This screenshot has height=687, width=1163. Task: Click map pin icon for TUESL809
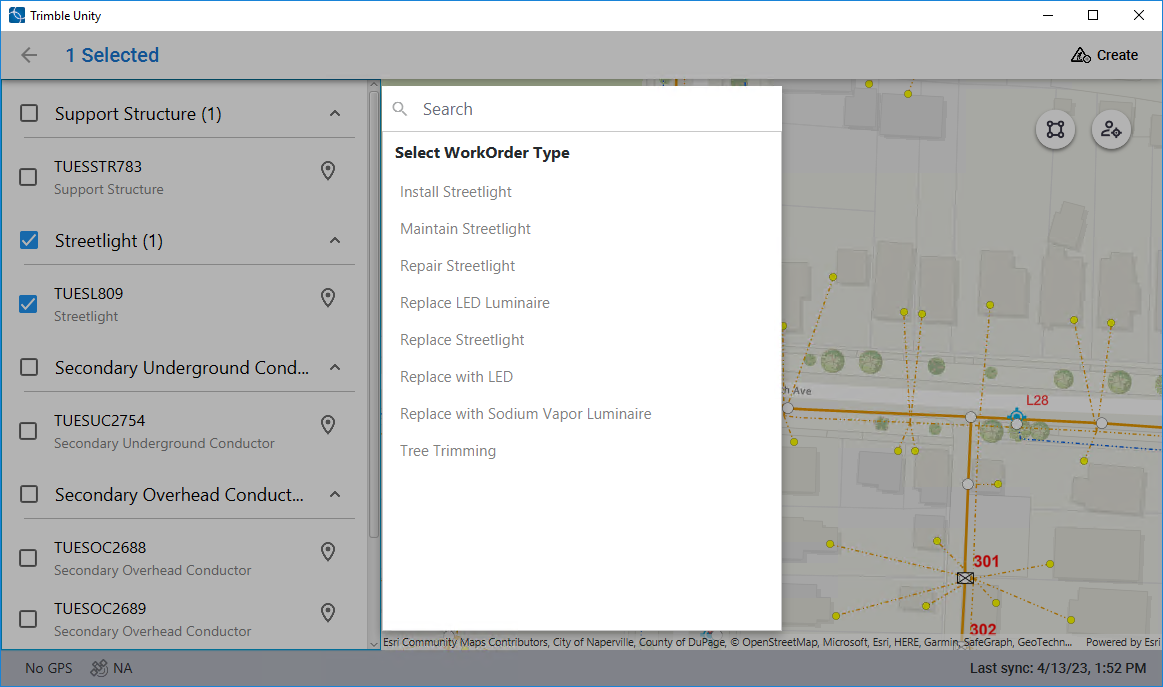pyautogui.click(x=327, y=299)
